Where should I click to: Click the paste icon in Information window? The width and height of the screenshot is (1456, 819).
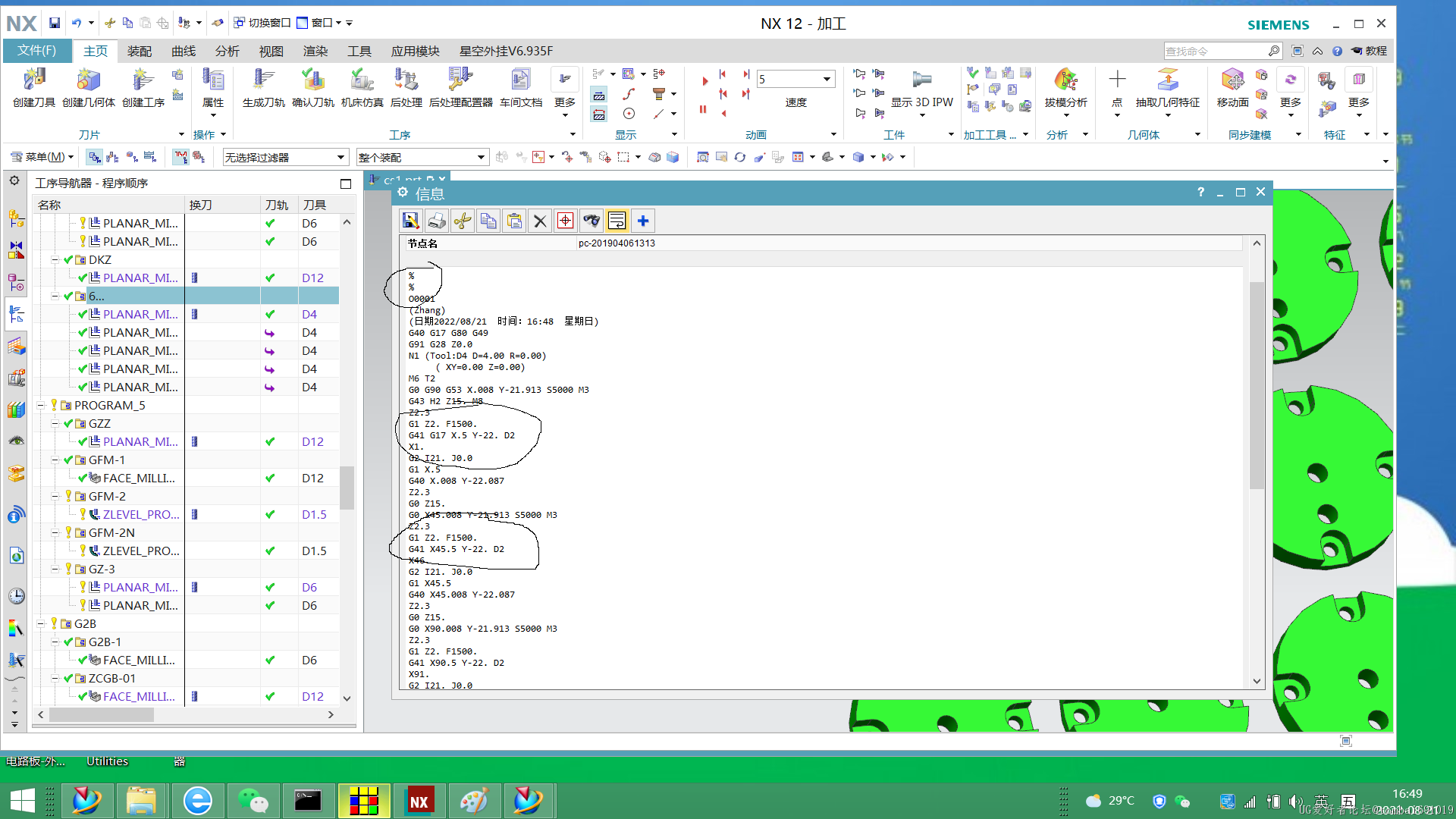pyautogui.click(x=514, y=221)
